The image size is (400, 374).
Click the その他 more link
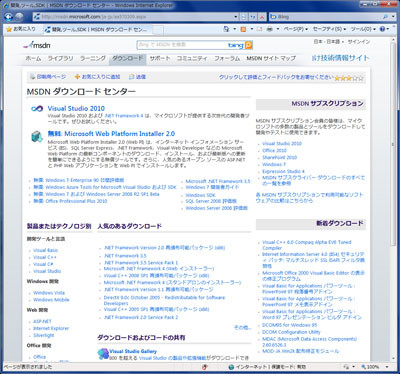point(242,328)
